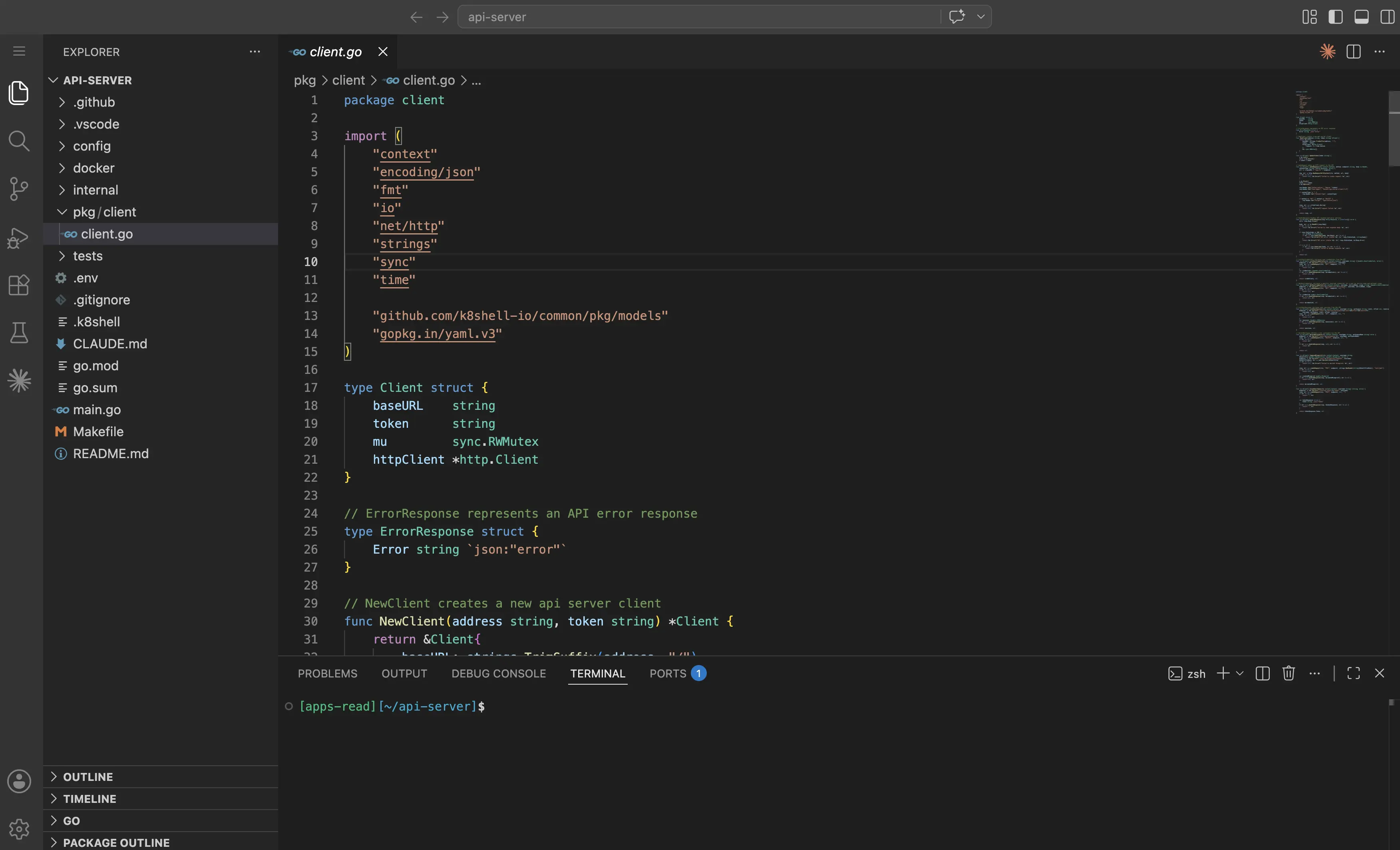Screen dimensions: 1400x850
Task: Open the Manage gear icon
Action: tap(19, 829)
